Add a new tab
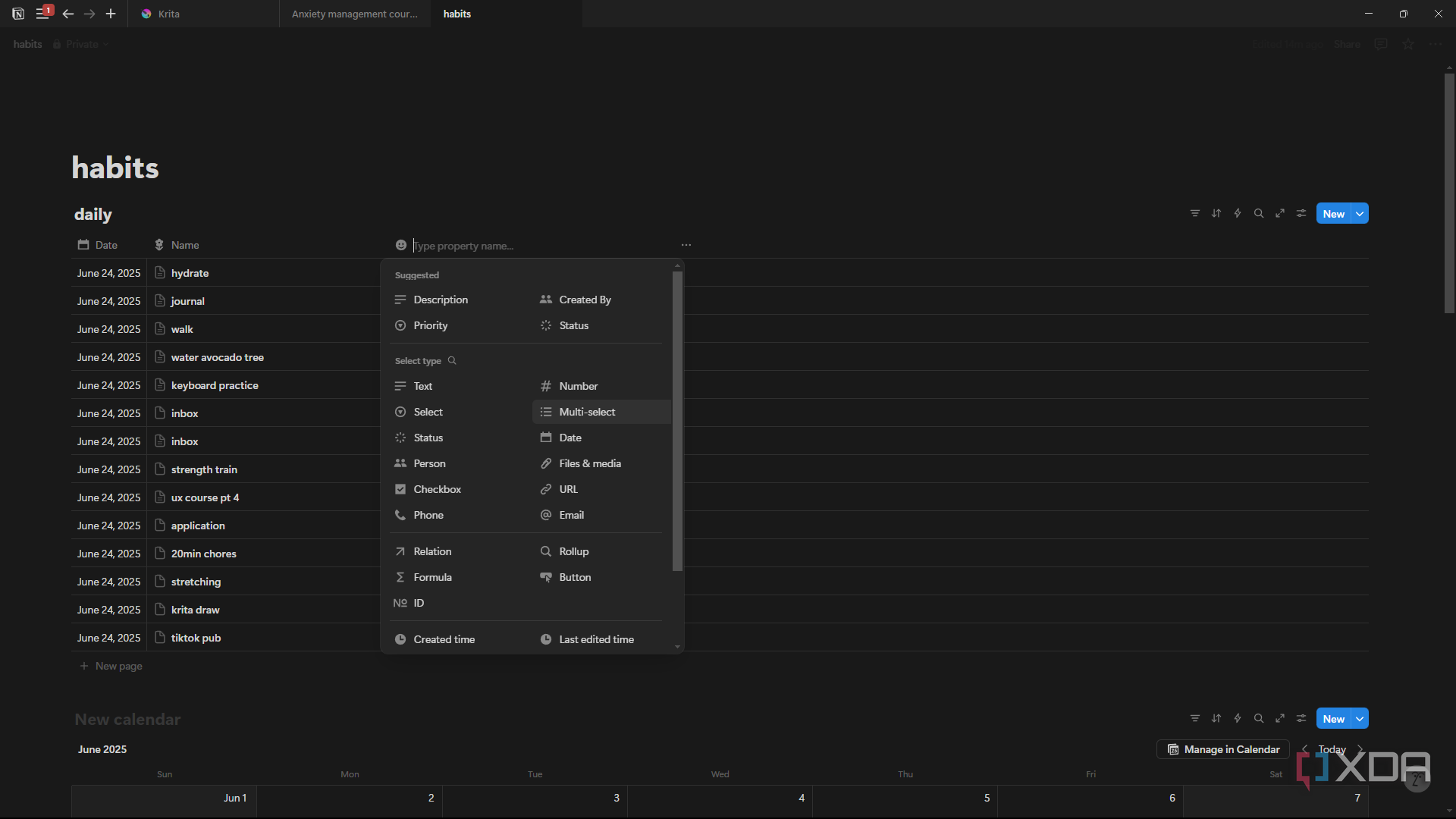This screenshot has width=1456, height=819. click(x=111, y=14)
